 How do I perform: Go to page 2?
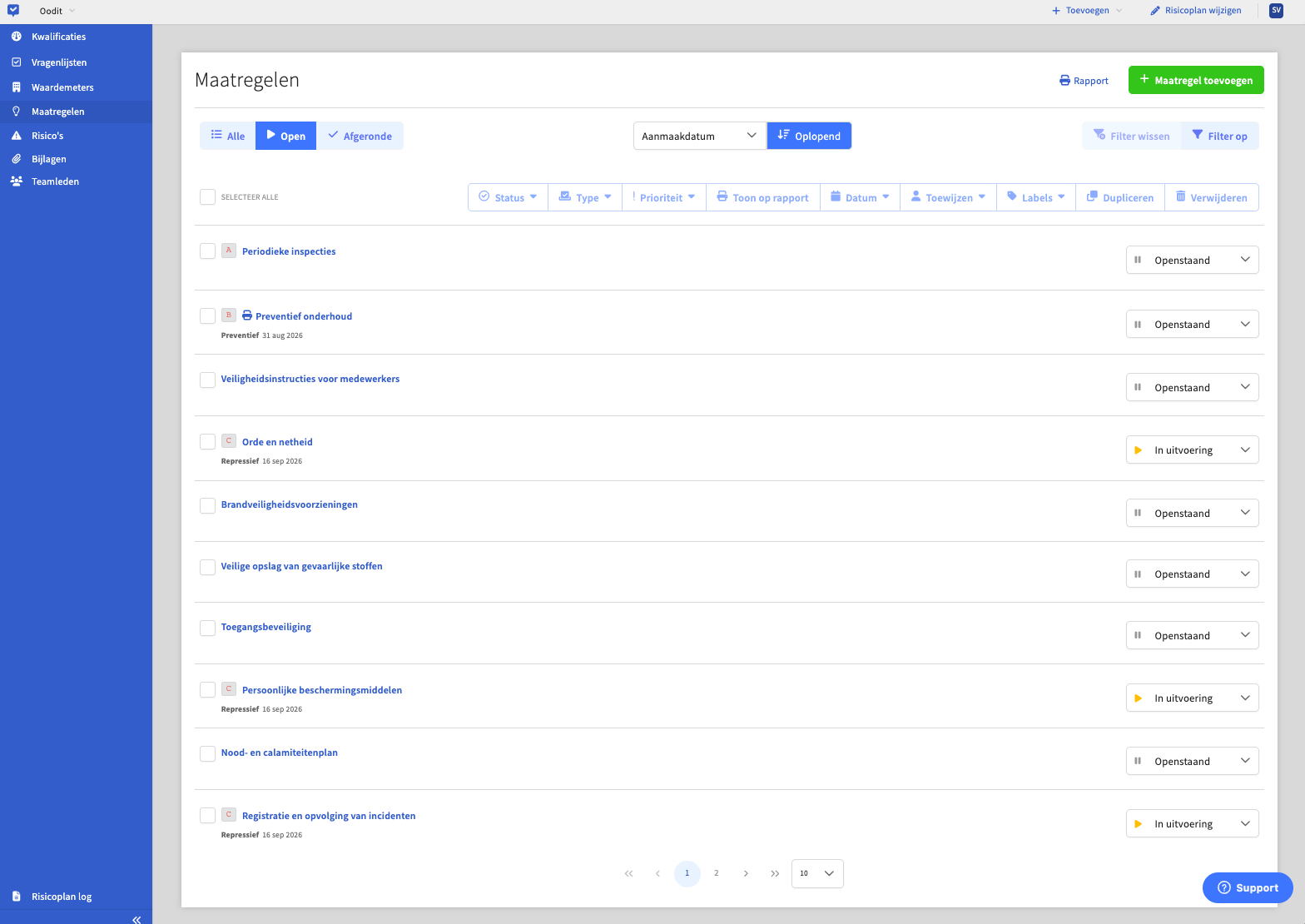coord(716,873)
